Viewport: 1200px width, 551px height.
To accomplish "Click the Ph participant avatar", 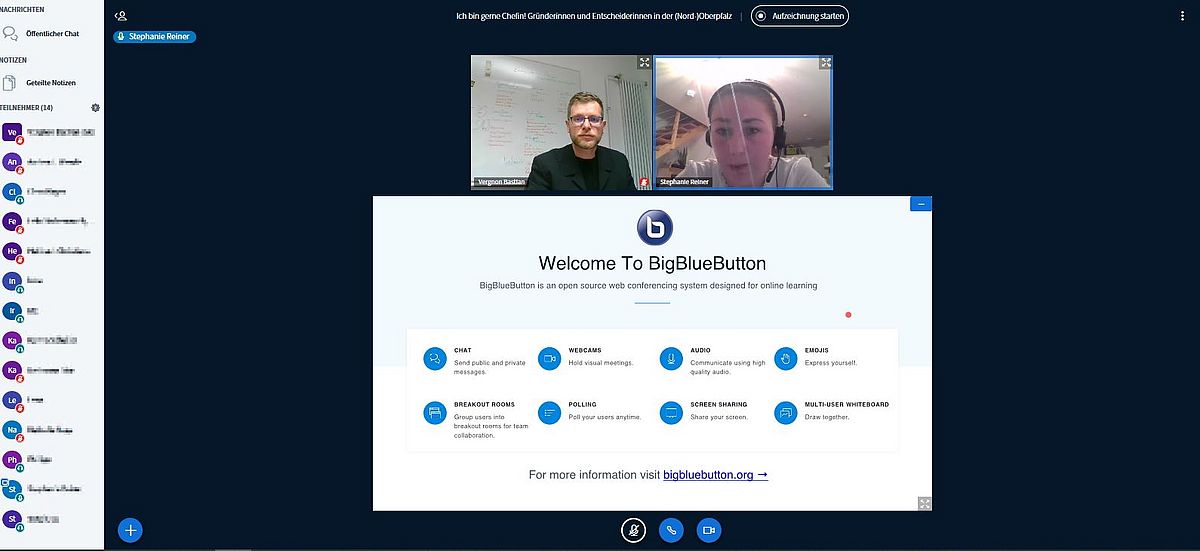I will pos(12,460).
